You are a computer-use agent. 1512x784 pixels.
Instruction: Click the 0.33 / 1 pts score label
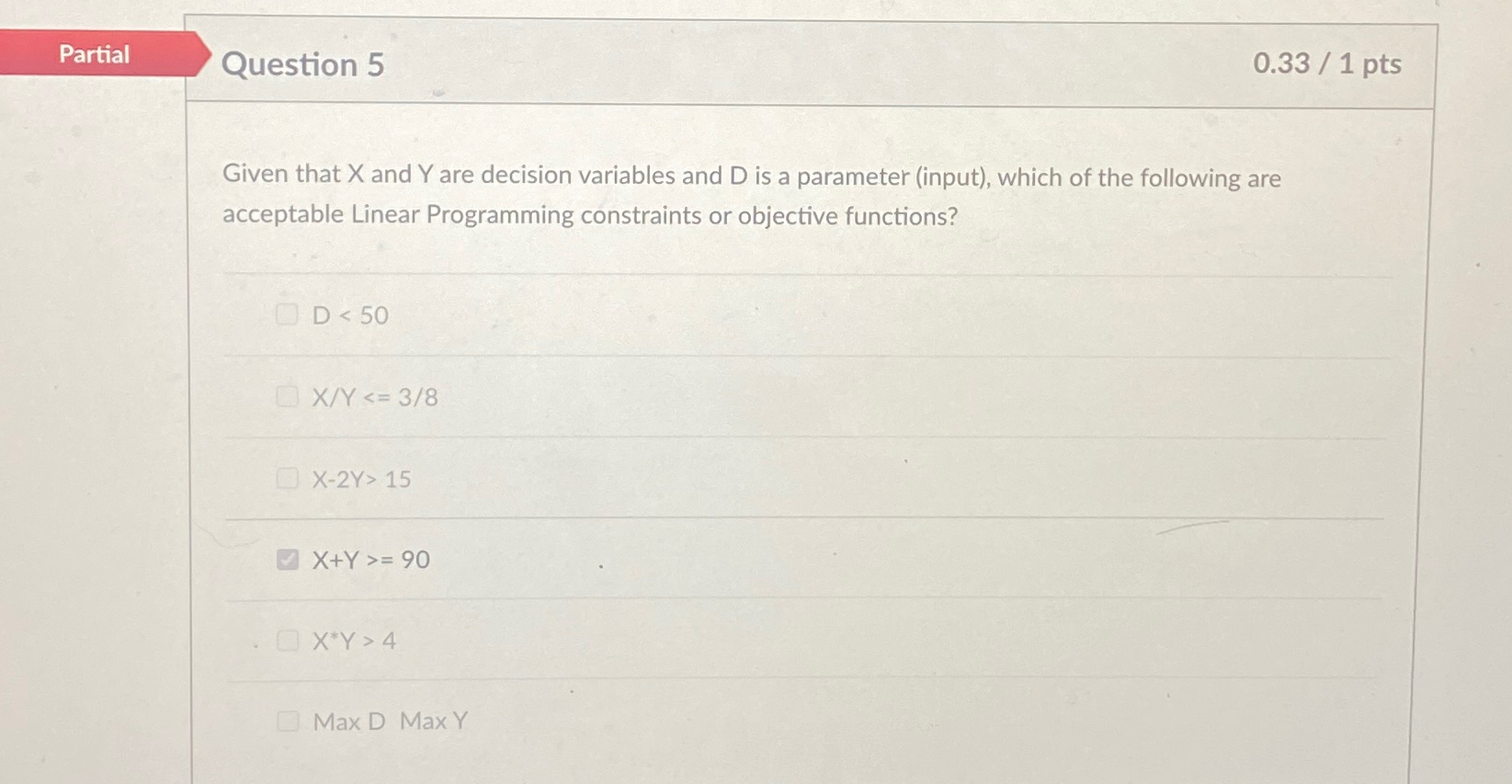coord(1325,64)
